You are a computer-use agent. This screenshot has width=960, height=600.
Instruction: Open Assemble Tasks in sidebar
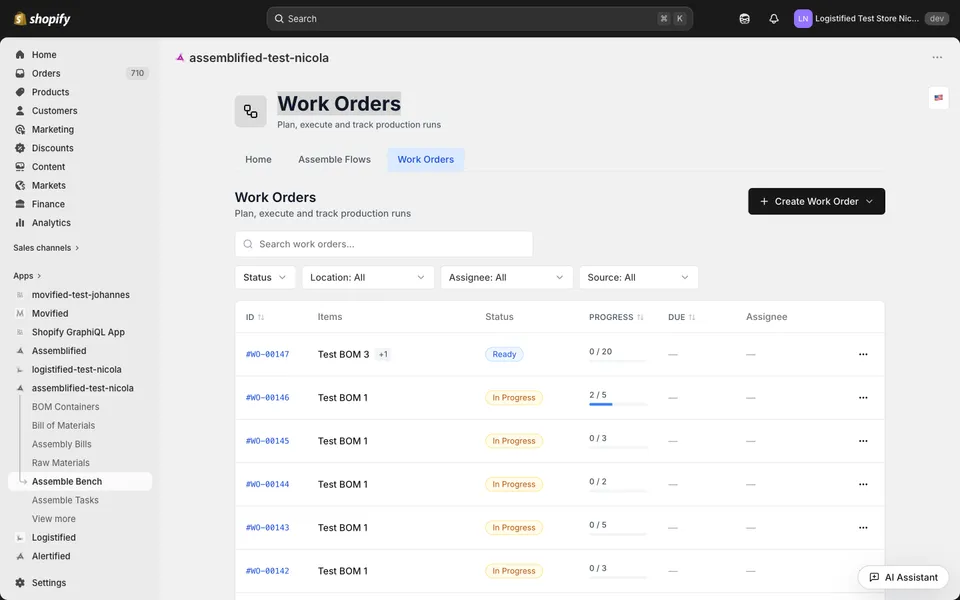click(x=66, y=500)
